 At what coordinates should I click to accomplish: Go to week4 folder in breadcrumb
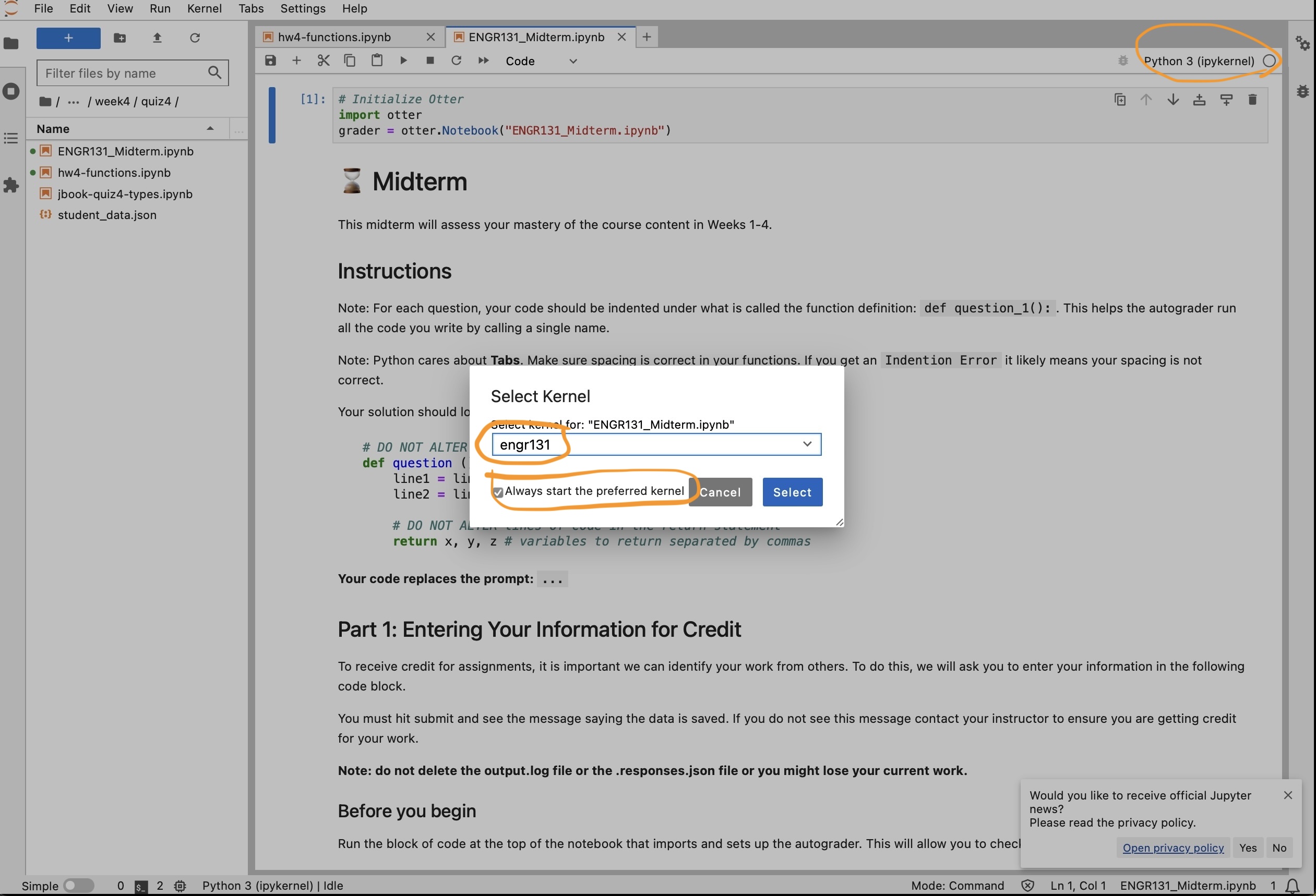tap(112, 102)
